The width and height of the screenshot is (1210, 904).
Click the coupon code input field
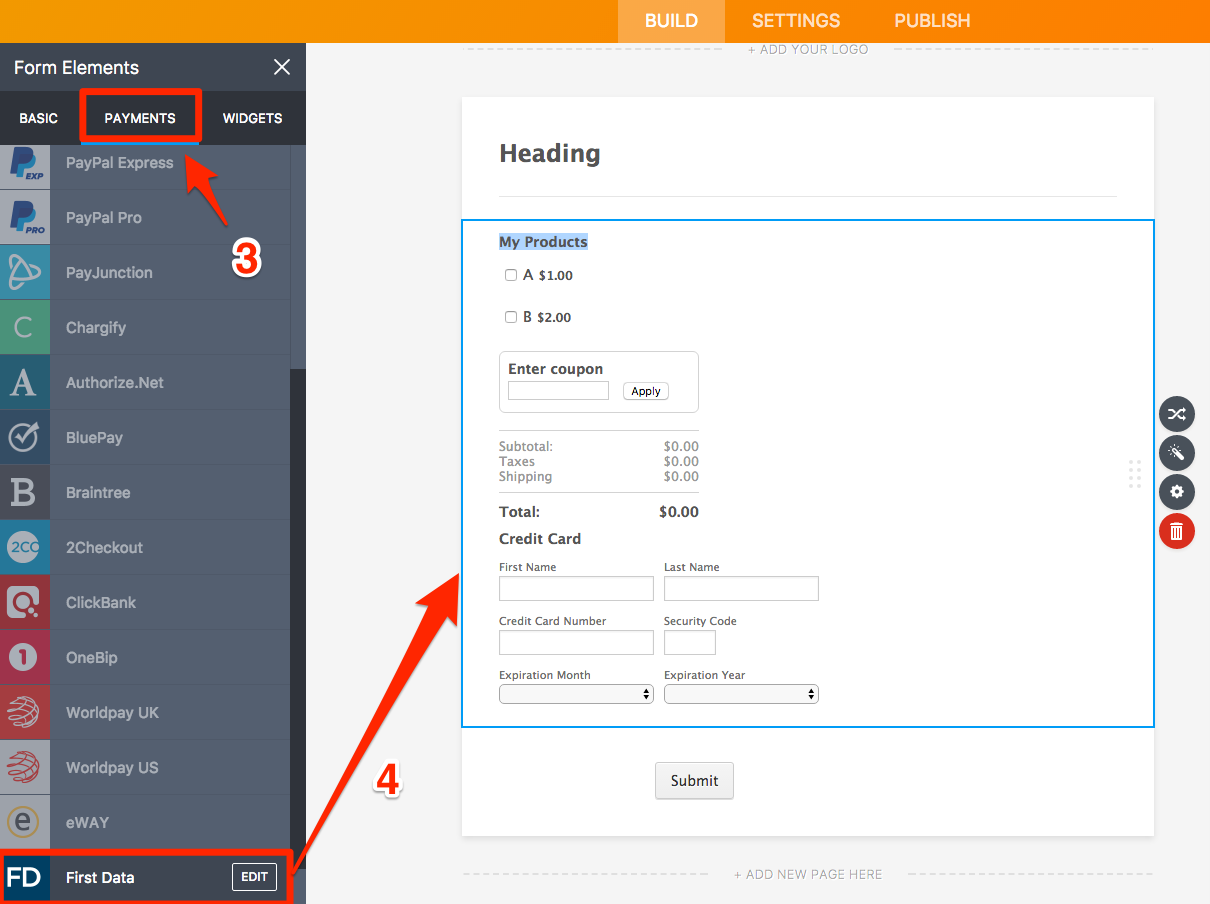pos(558,391)
